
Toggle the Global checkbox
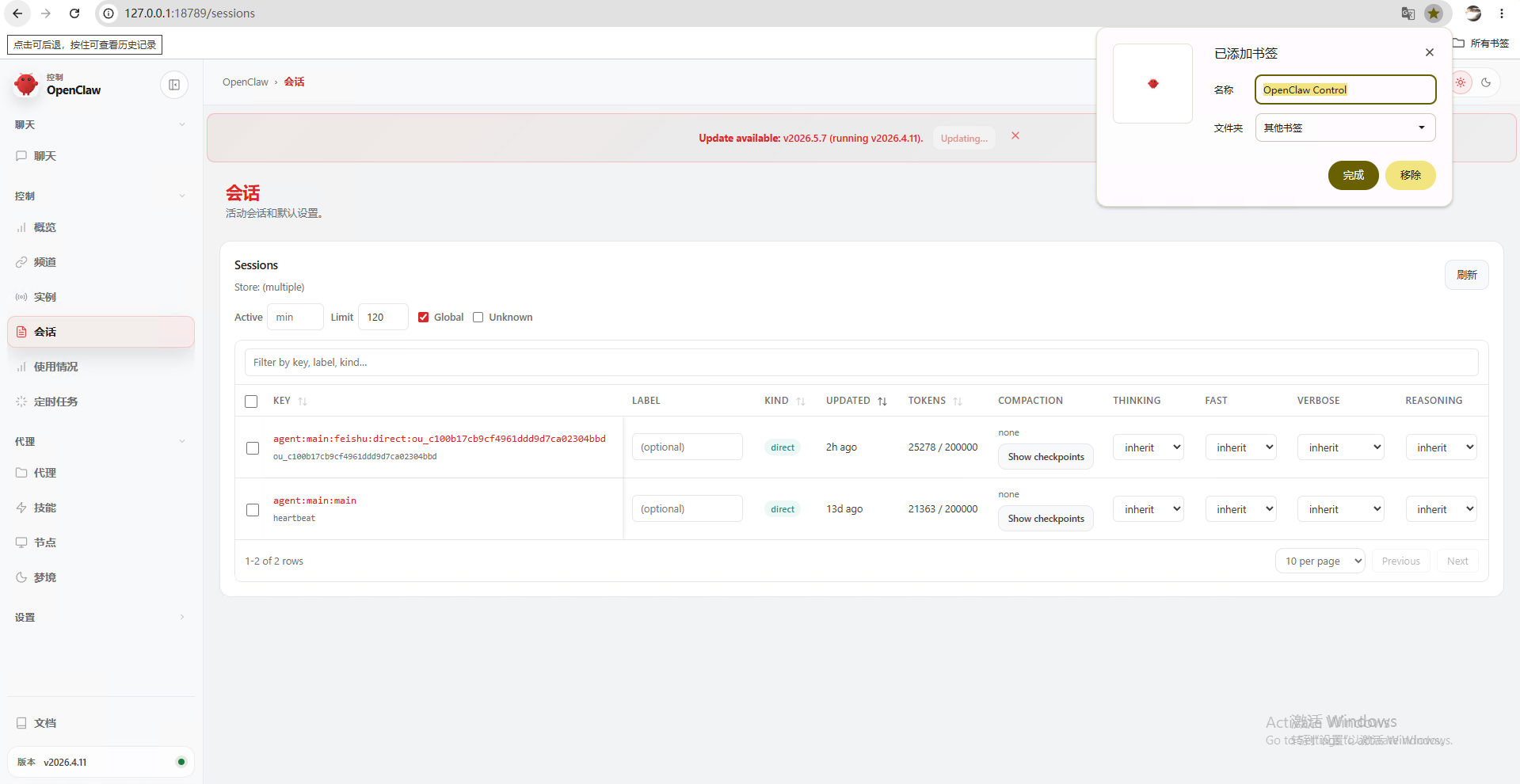[424, 318]
